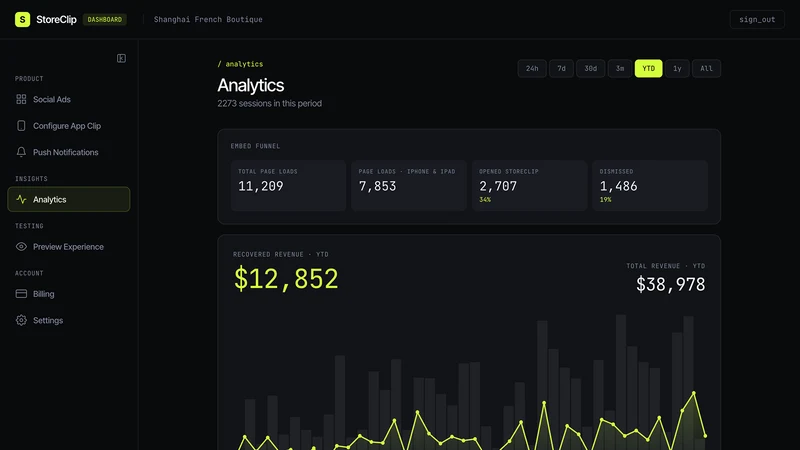Go to Push Notifications
800x450 pixels.
(x=69, y=152)
